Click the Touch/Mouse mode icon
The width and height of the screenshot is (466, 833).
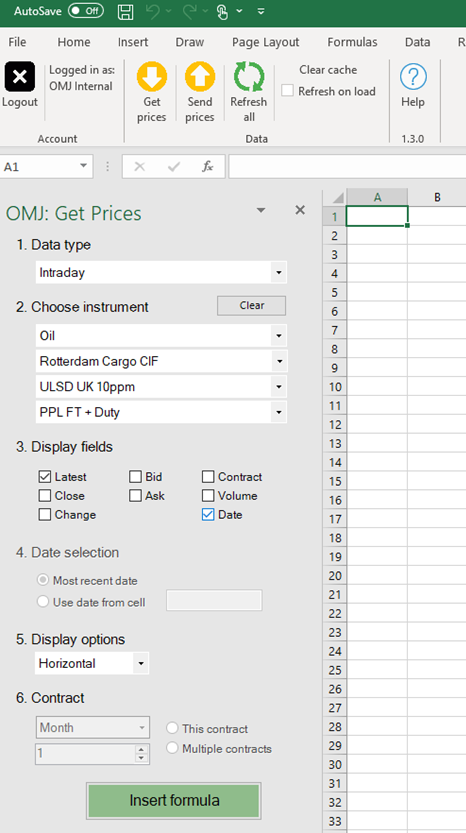223,11
